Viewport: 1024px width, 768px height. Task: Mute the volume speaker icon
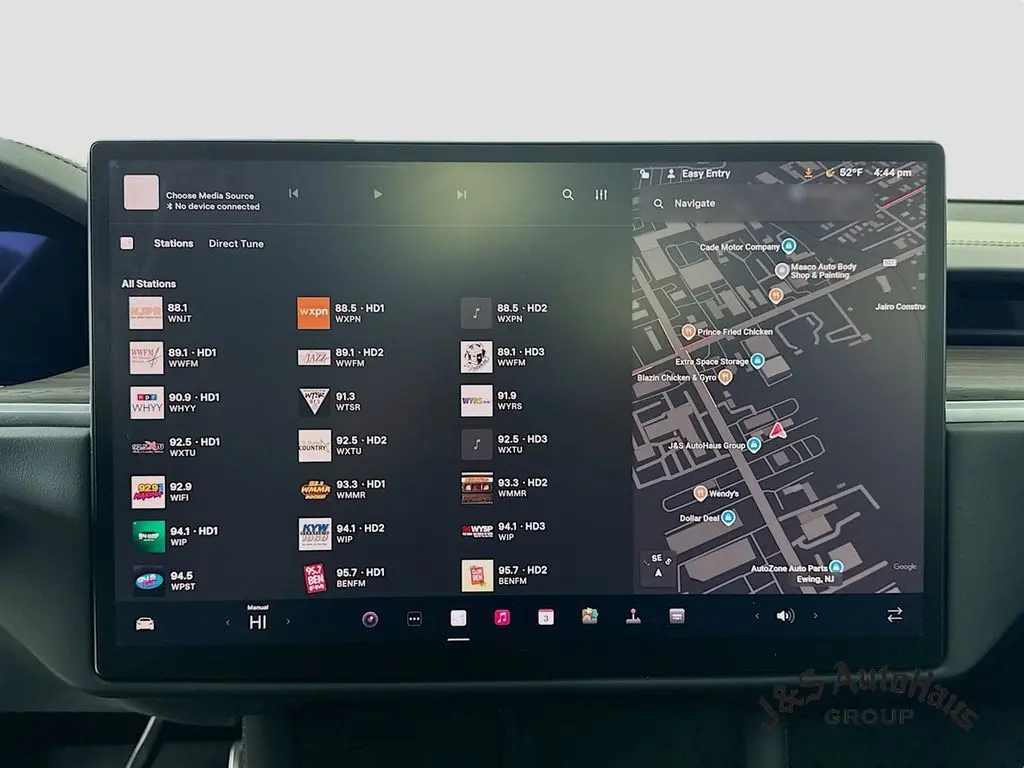click(x=785, y=616)
